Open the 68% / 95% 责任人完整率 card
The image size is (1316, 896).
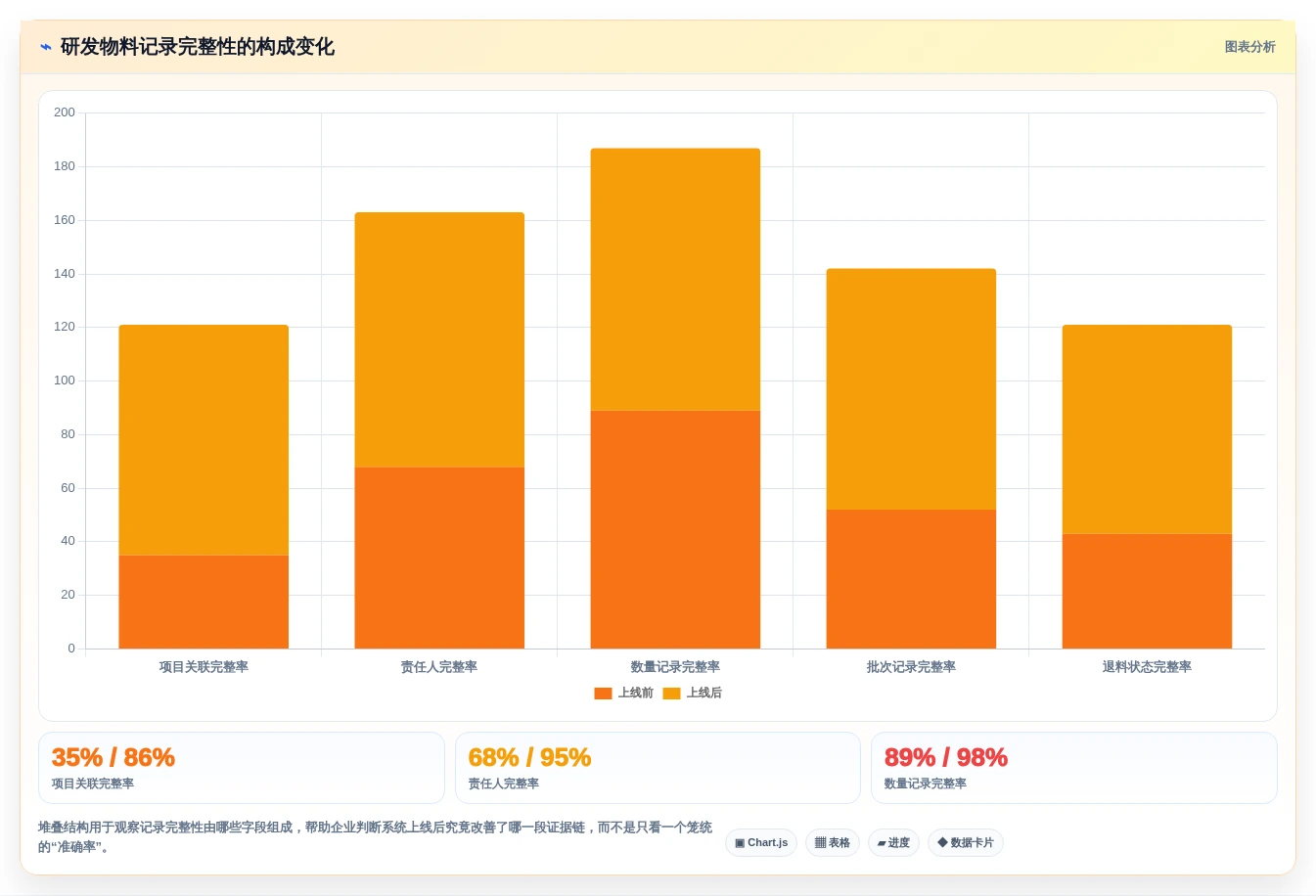coord(658,768)
